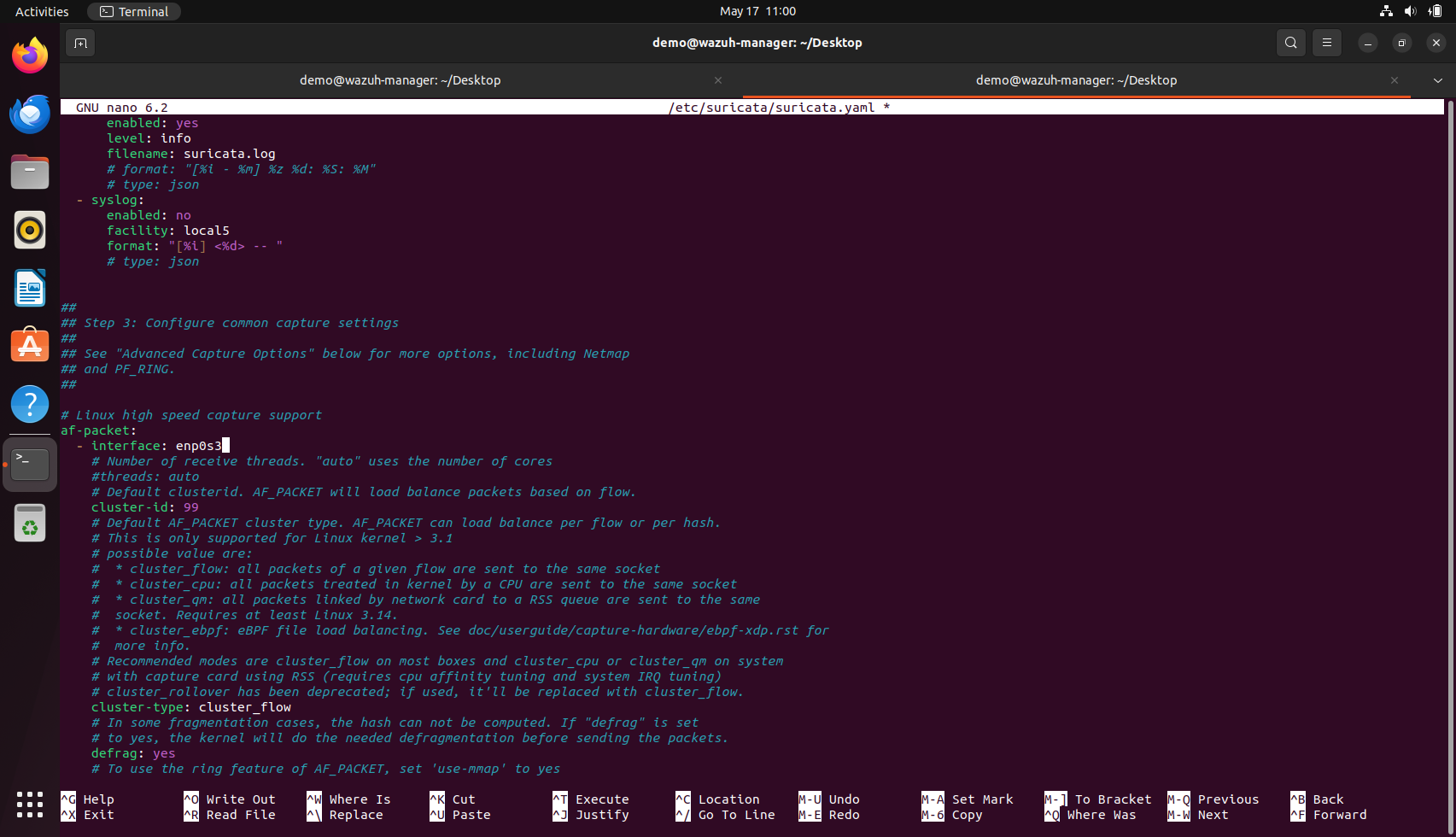Open the May 17 11:00 clock menu
This screenshot has height=837, width=1456.
(757, 11)
